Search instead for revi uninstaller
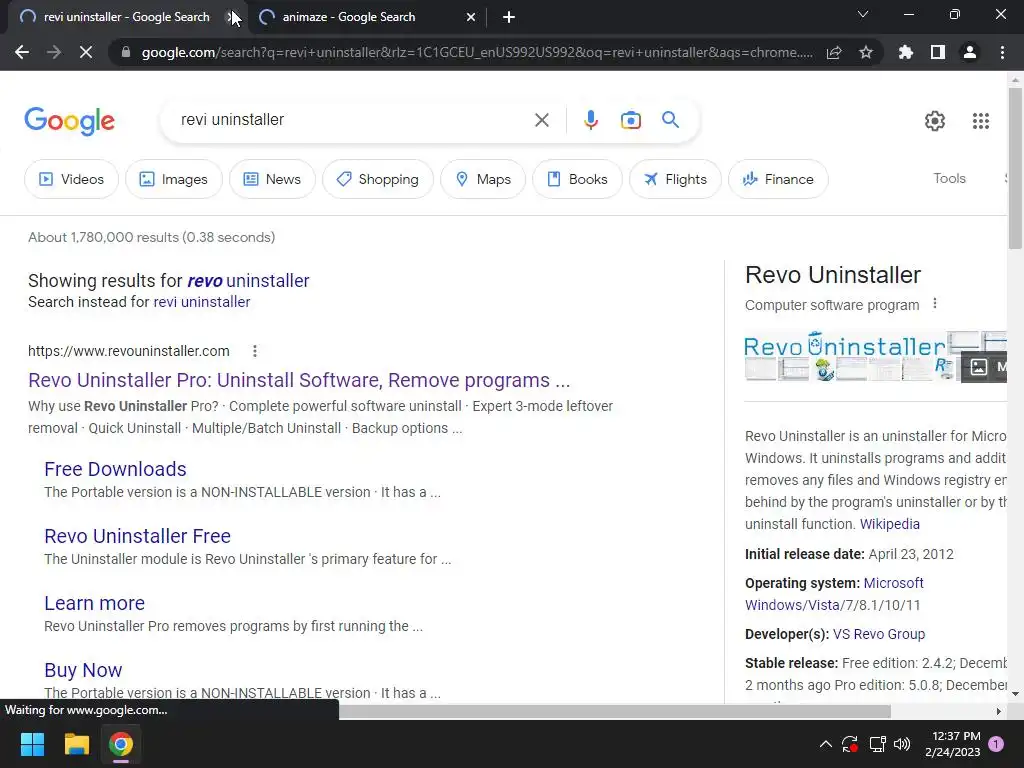Viewport: 1024px width, 768px height. point(202,302)
